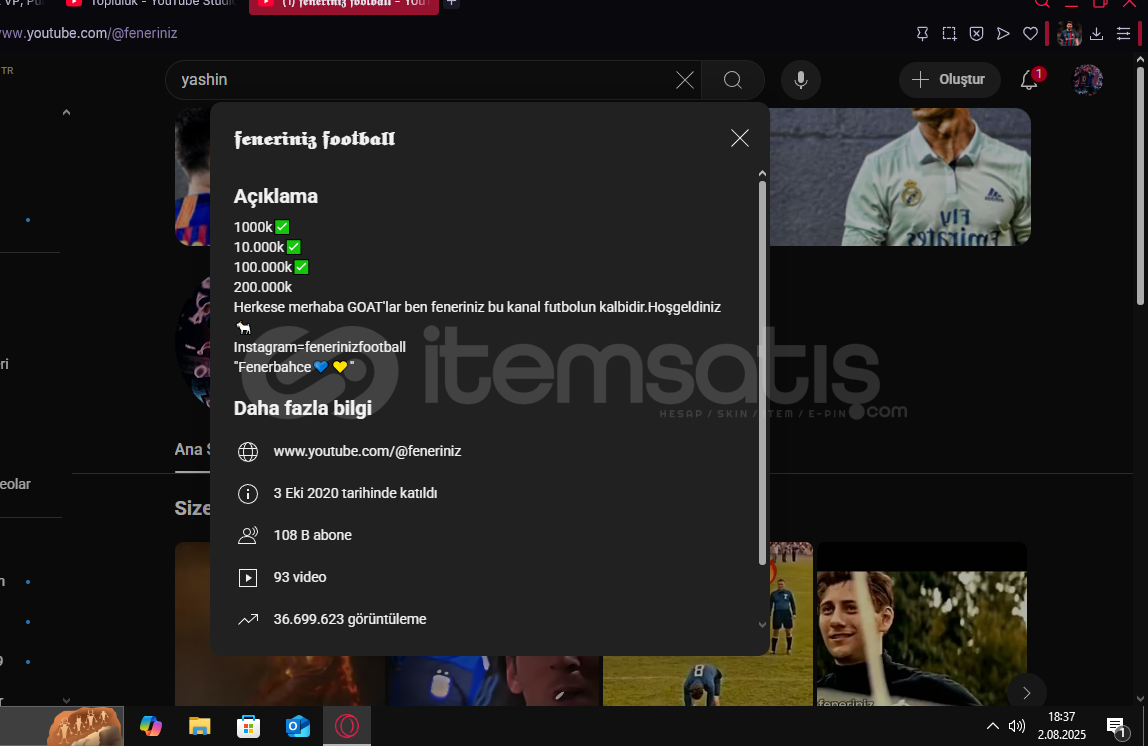Collapse the sidebar section with up chevron
The width and height of the screenshot is (1148, 746).
tap(66, 113)
